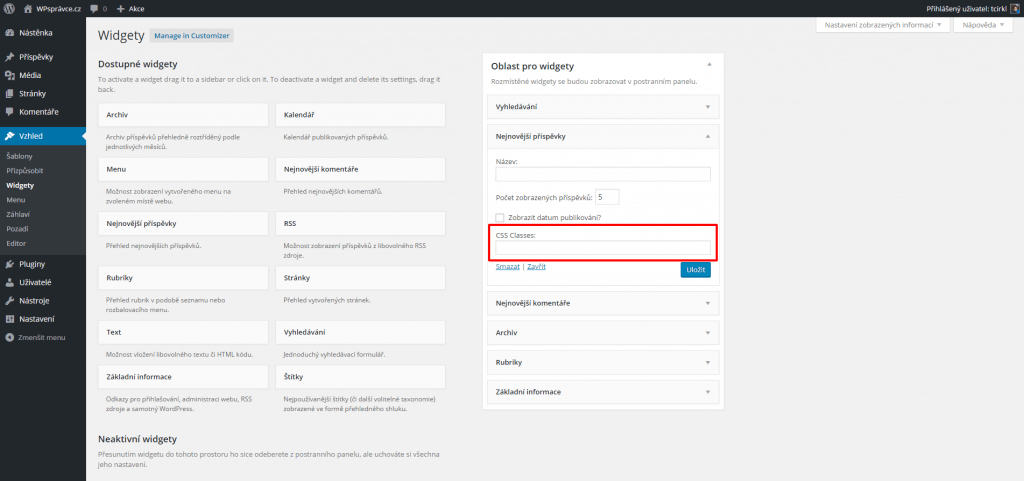
Task: Open the WordPress logo menu
Action: 9,8
